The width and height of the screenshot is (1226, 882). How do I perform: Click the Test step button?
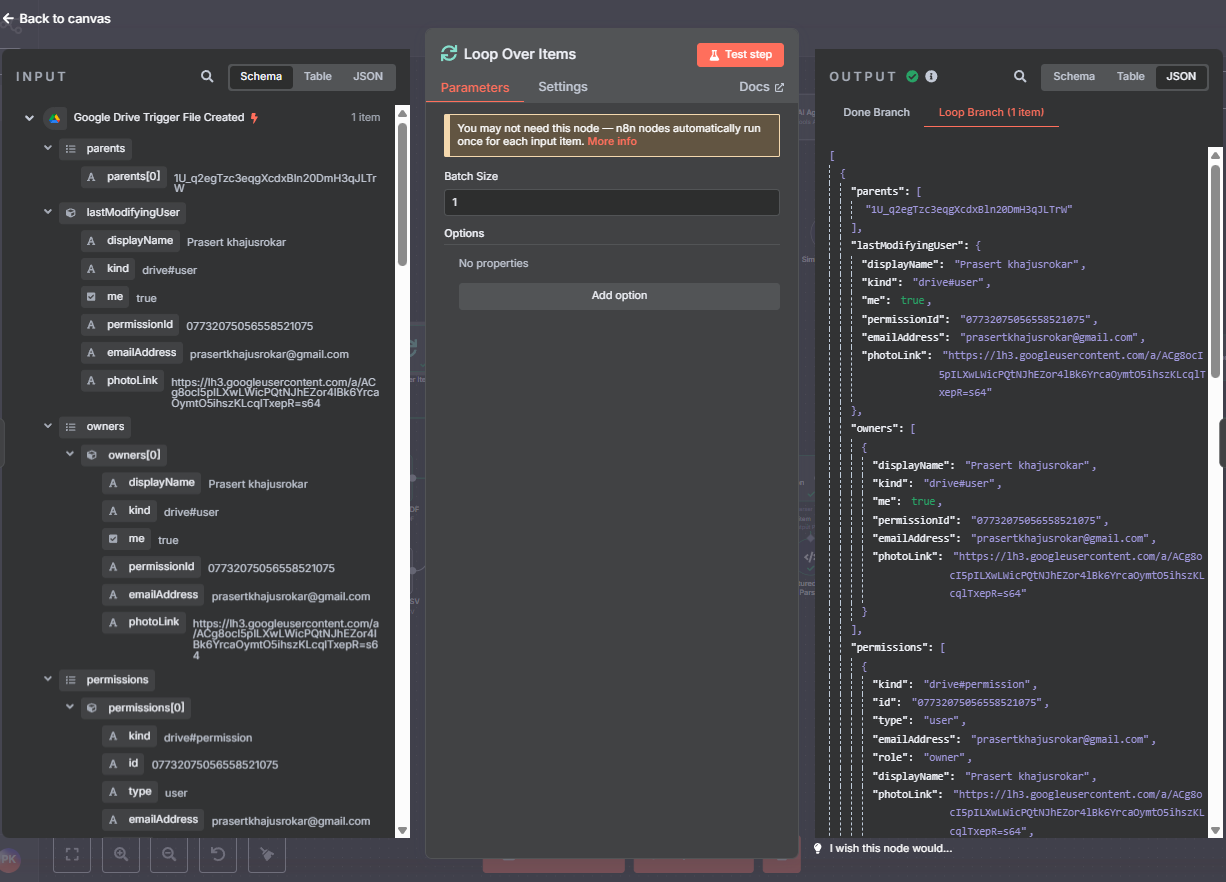740,55
